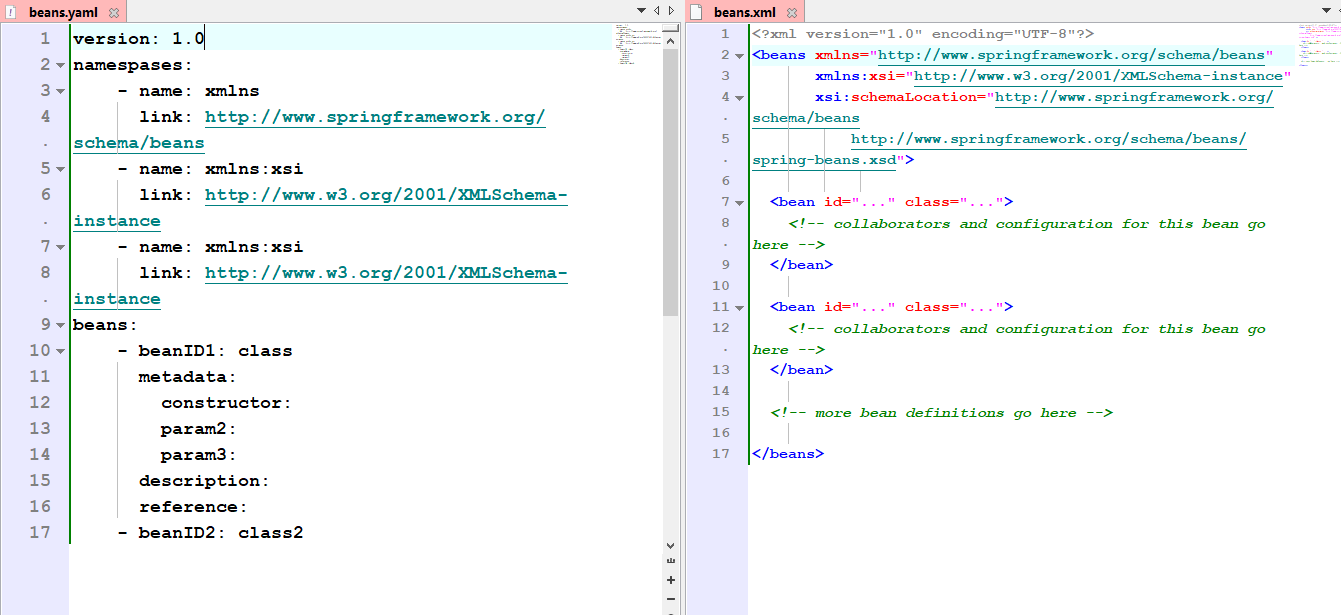Collapse the fold marker on yaml line 5
This screenshot has width=1341, height=615.
pyautogui.click(x=61, y=169)
